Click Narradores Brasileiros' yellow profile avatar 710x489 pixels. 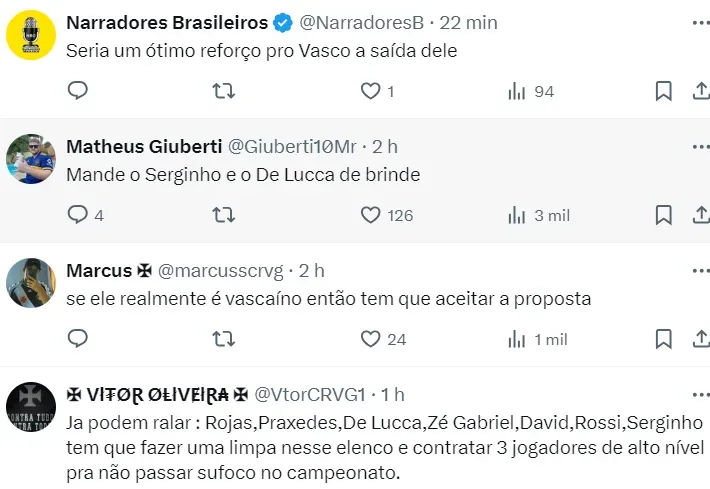pos(31,37)
